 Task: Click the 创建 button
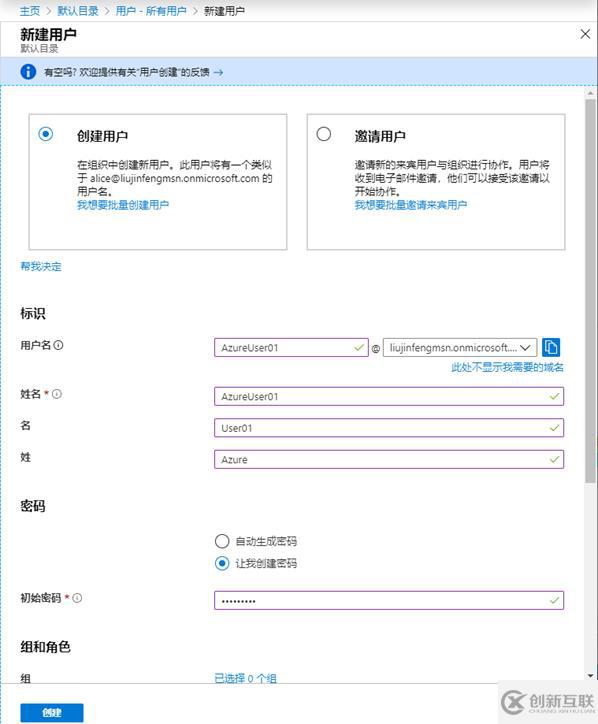click(x=52, y=712)
